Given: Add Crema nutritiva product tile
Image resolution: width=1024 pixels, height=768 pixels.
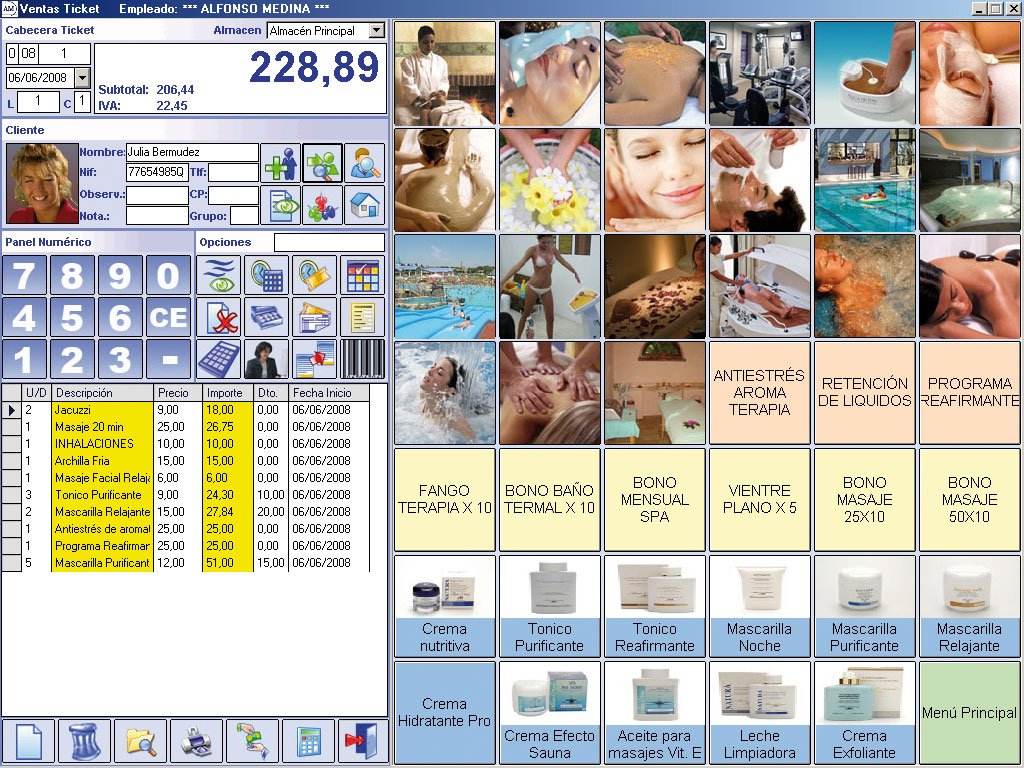Looking at the screenshot, I should pyautogui.click(x=445, y=606).
